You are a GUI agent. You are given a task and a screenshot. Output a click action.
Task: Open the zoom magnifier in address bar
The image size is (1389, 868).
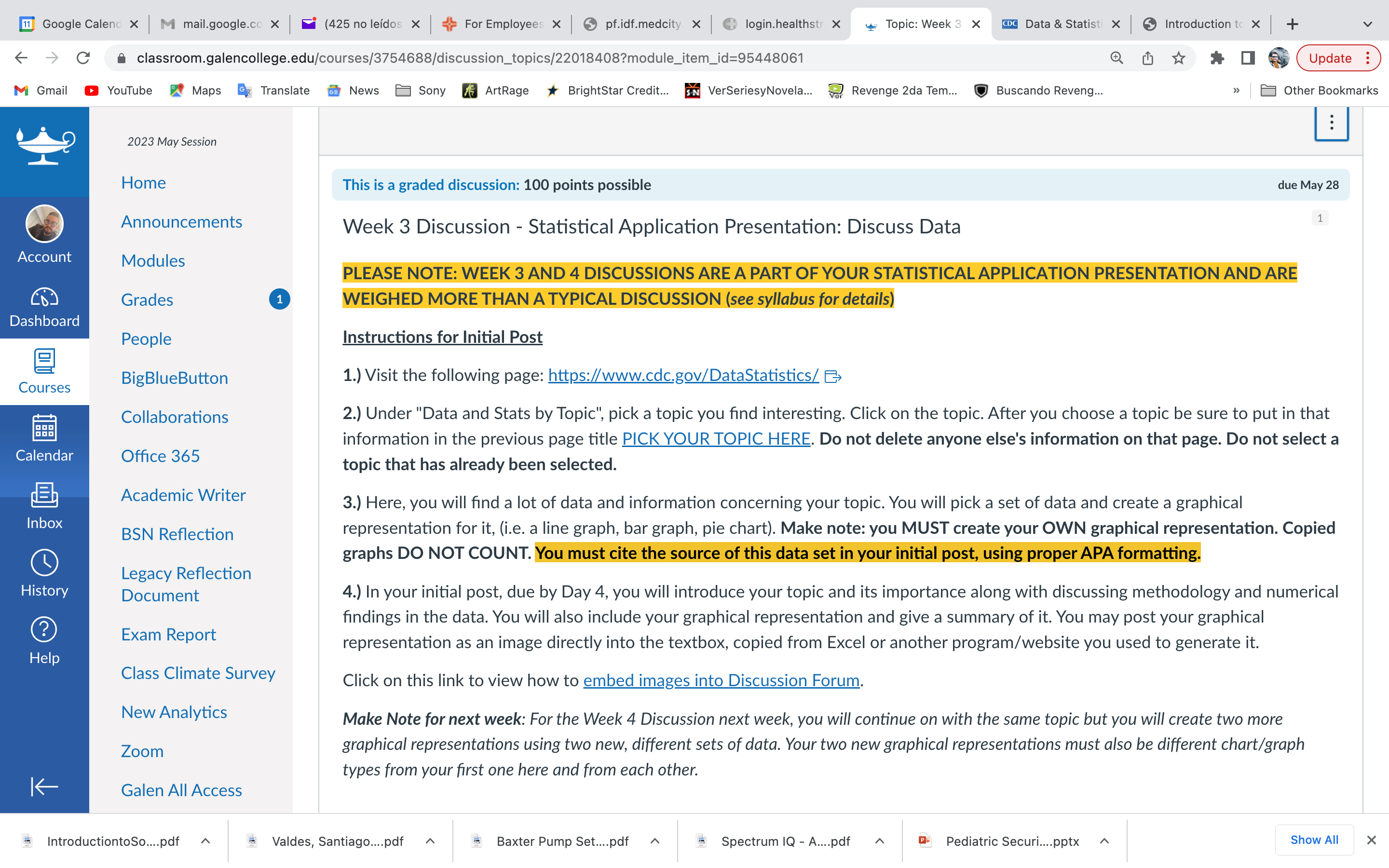pyautogui.click(x=1117, y=58)
